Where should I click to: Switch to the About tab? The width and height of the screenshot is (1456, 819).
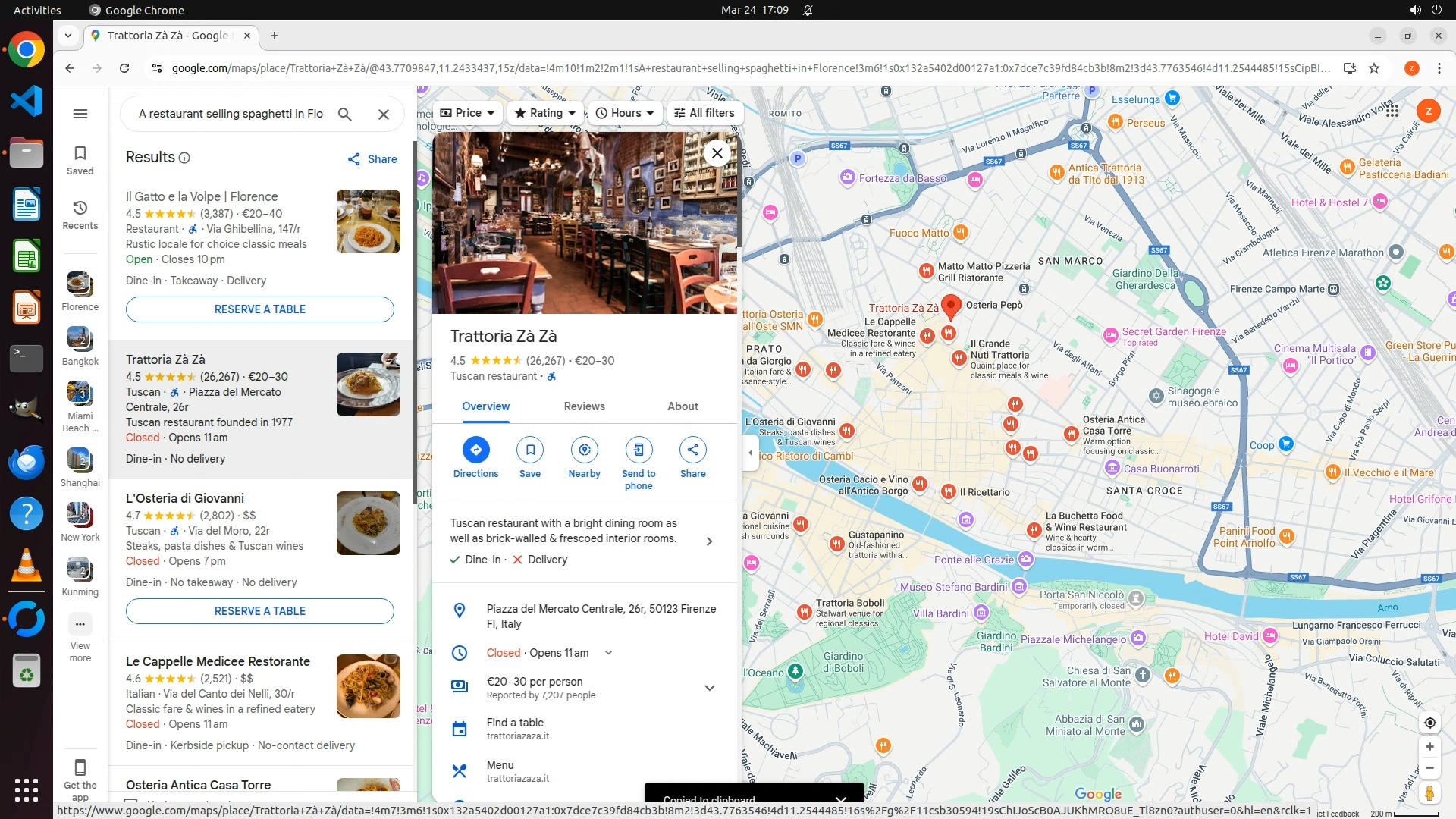tap(682, 406)
